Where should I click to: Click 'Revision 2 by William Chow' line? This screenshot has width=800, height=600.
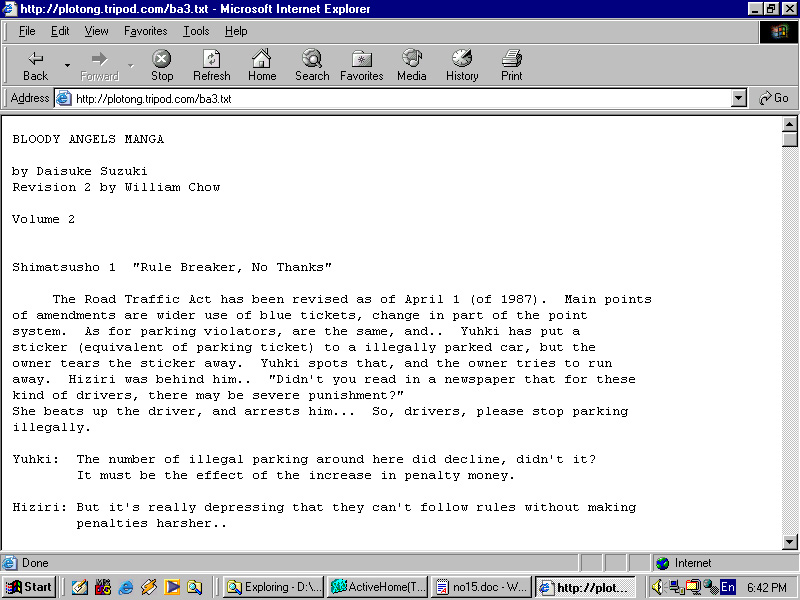click(116, 187)
